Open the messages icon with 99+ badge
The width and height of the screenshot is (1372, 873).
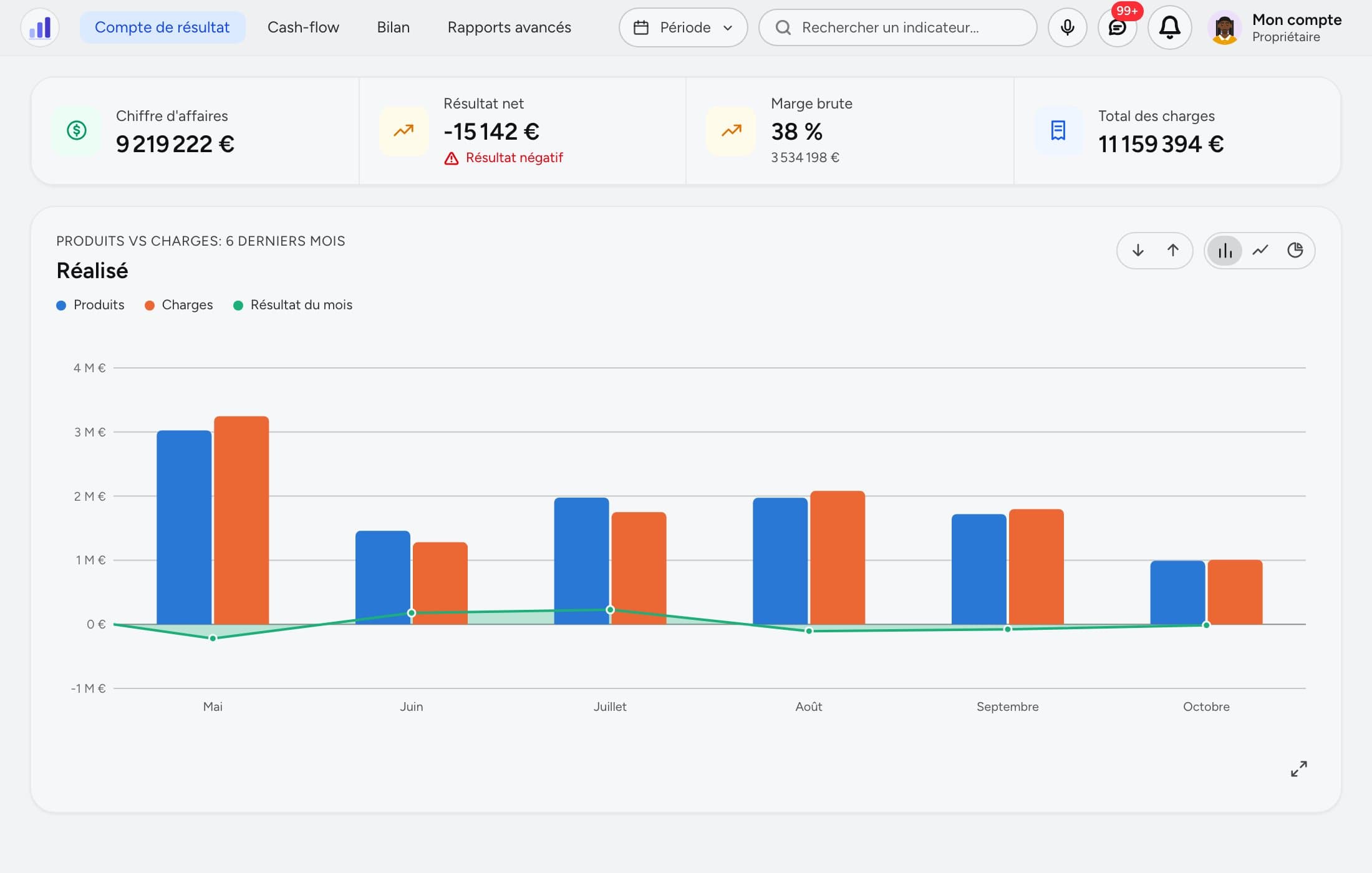1117,27
